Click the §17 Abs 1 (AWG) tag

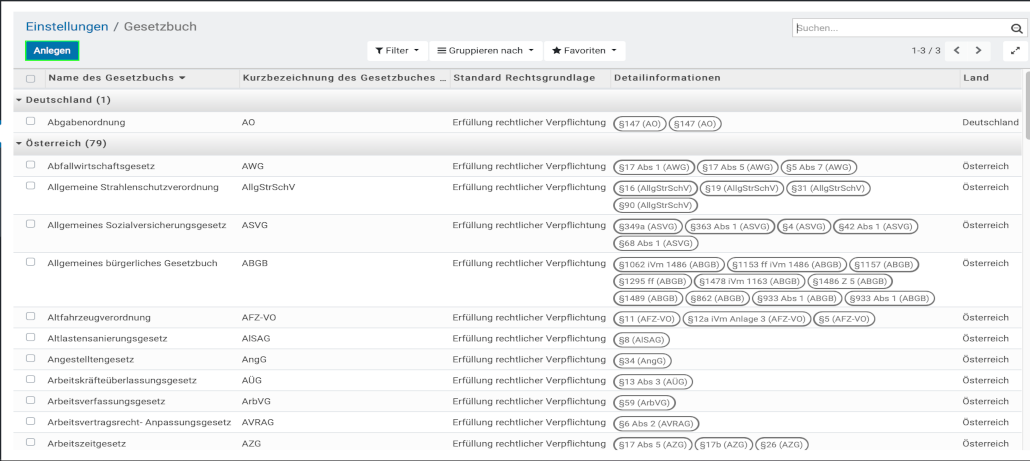pyautogui.click(x=653, y=167)
